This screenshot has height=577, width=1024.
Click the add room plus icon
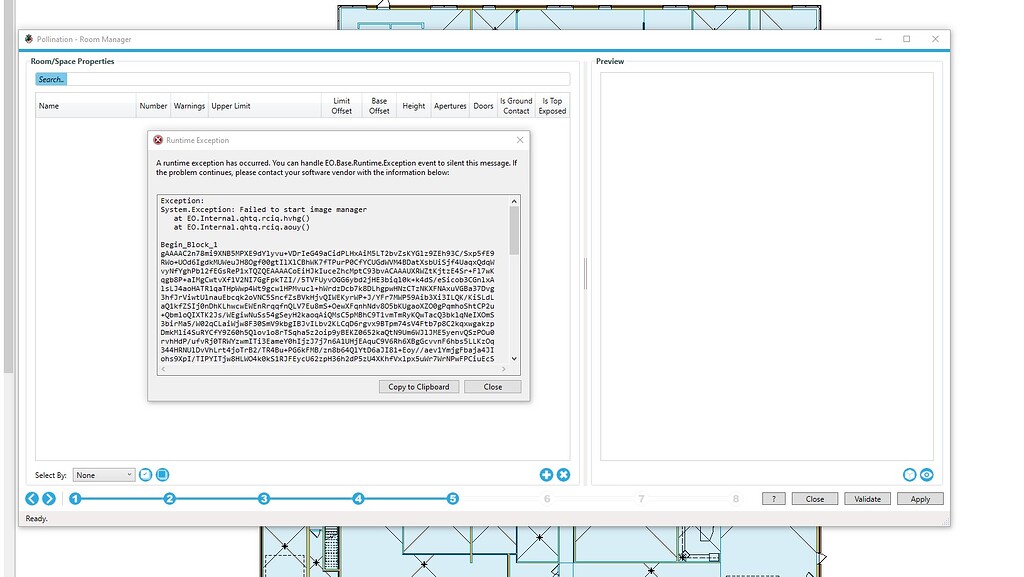pos(546,474)
